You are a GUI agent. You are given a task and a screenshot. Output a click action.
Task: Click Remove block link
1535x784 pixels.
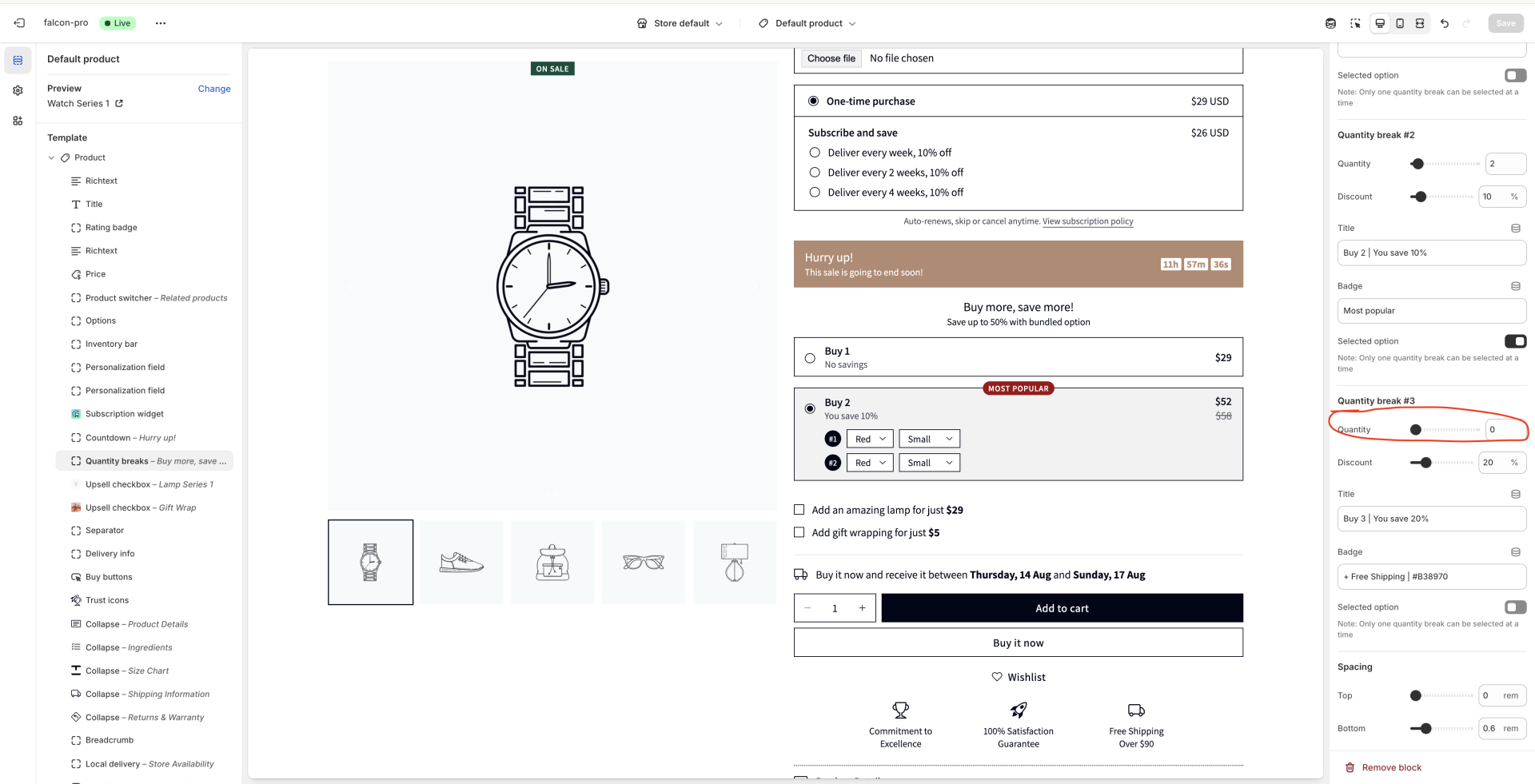click(x=1391, y=767)
